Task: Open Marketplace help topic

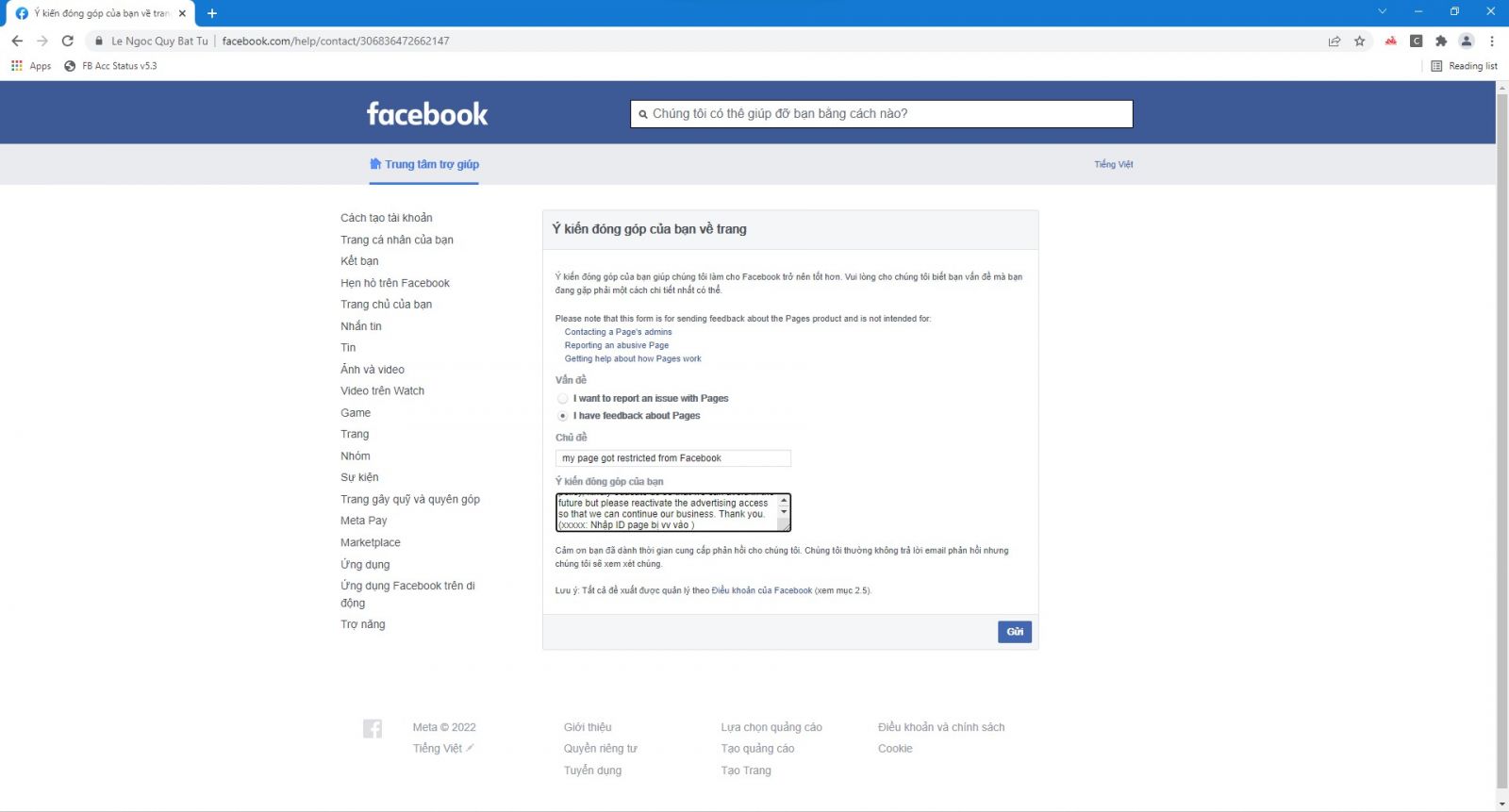Action: pos(371,542)
